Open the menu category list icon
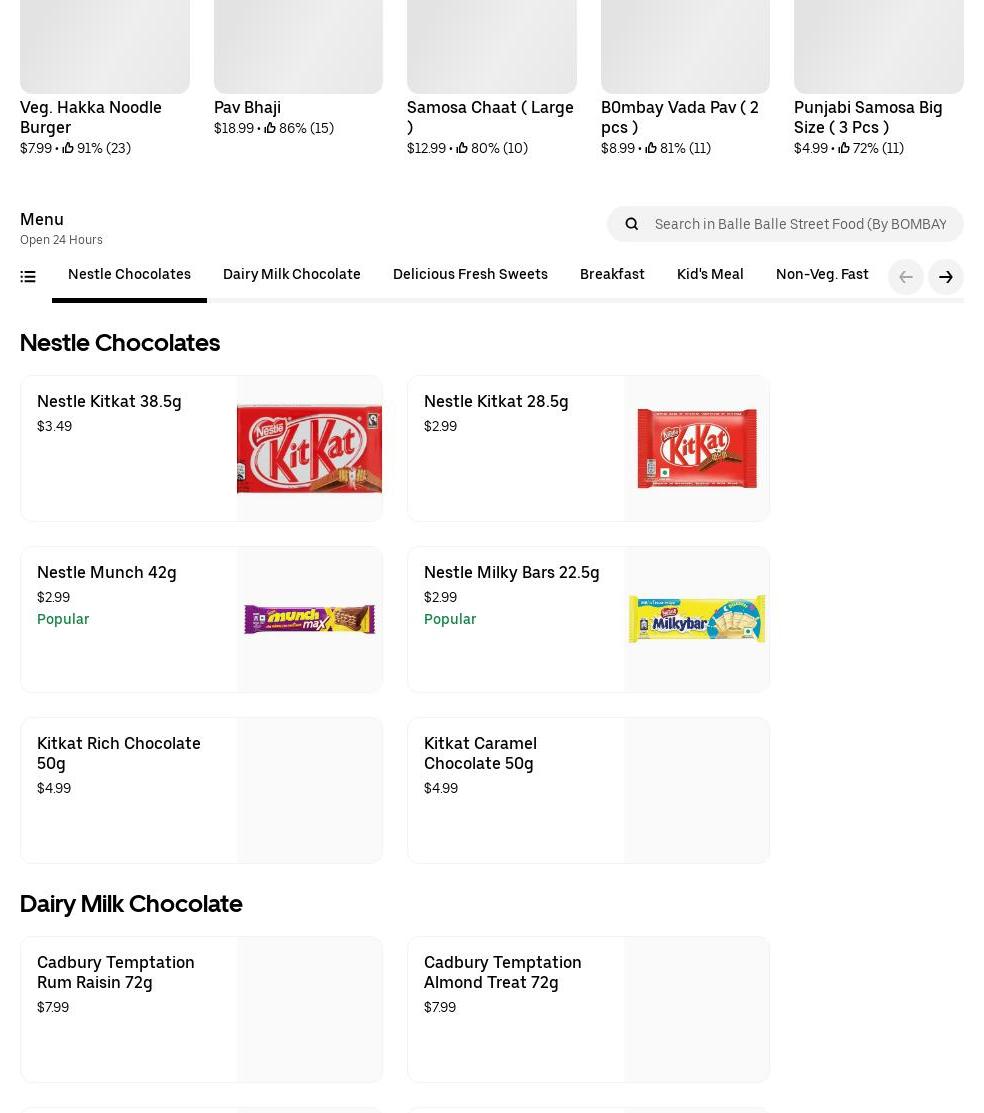Viewport: 984px width, 1113px height. (28, 277)
